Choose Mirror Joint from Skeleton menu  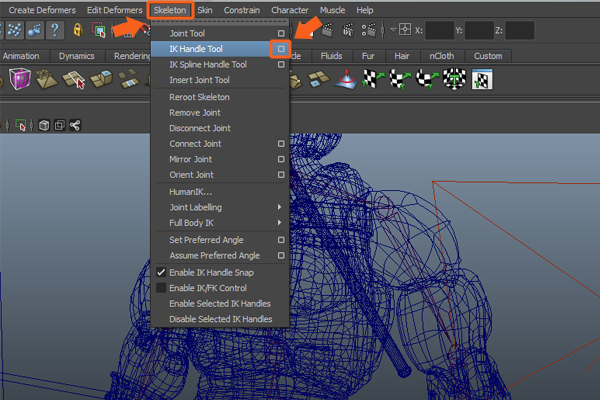tap(190, 159)
